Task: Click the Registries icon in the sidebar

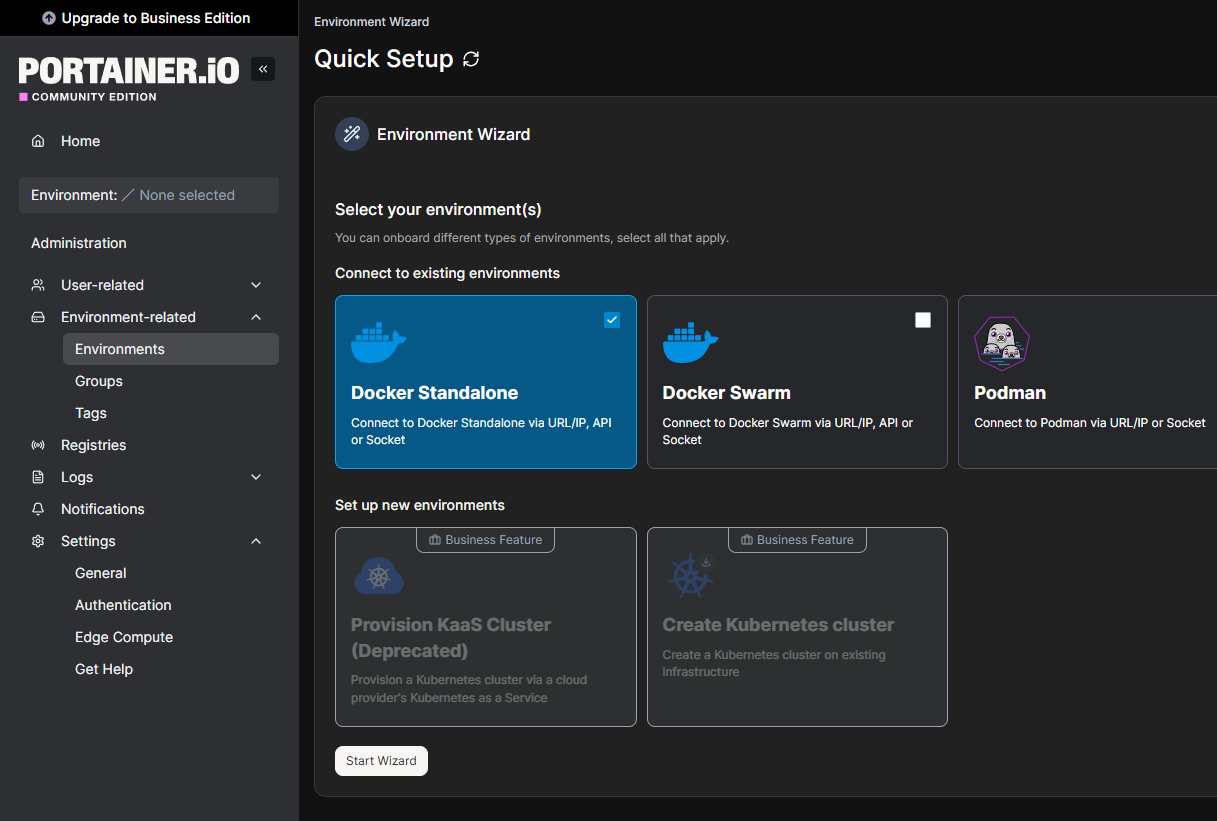Action: click(x=38, y=444)
